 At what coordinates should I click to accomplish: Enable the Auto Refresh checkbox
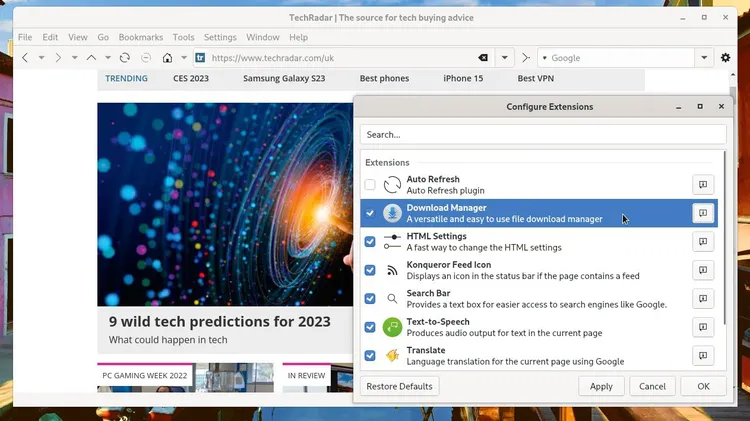[370, 185]
